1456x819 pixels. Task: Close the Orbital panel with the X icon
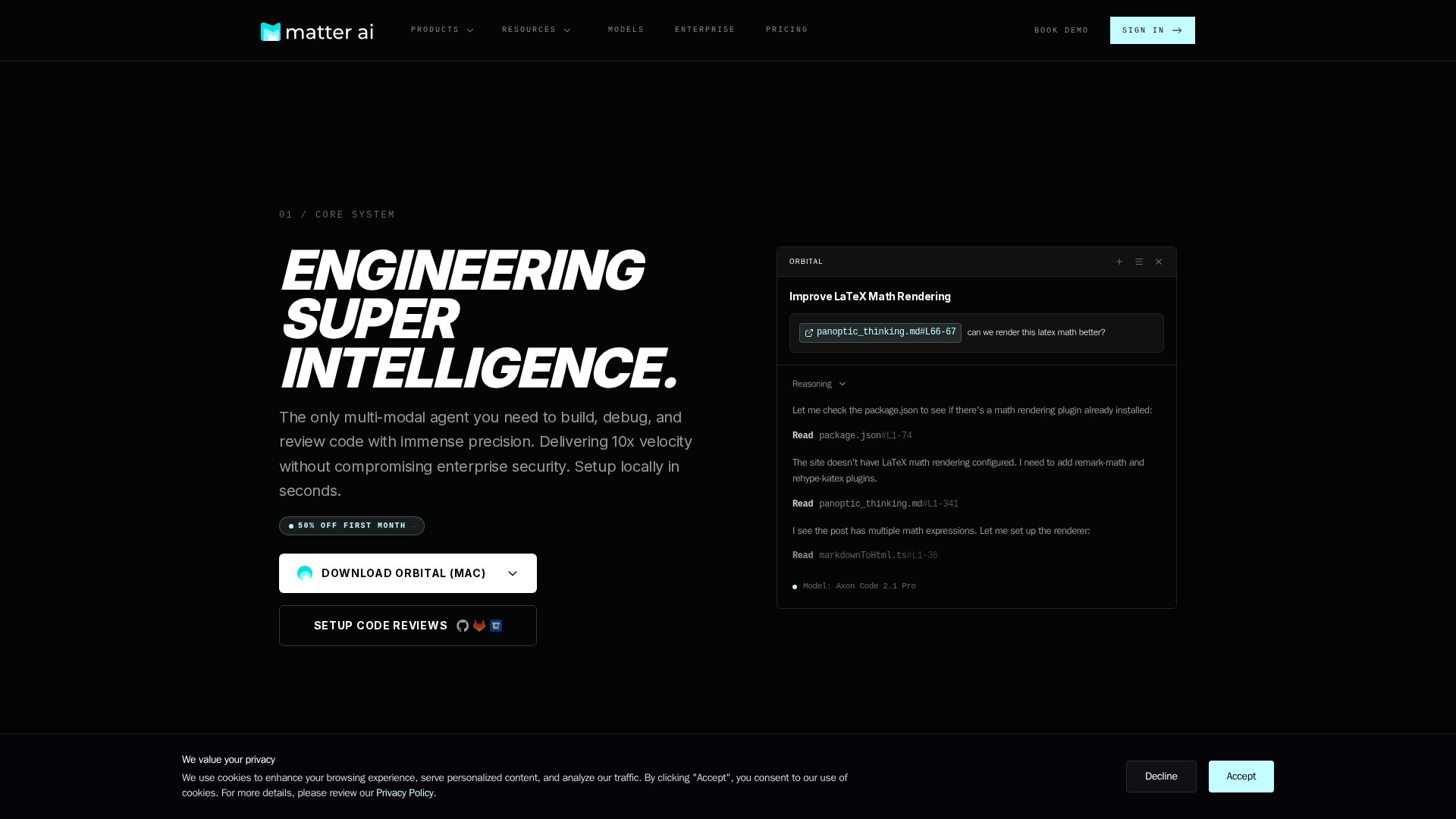[x=1159, y=262]
